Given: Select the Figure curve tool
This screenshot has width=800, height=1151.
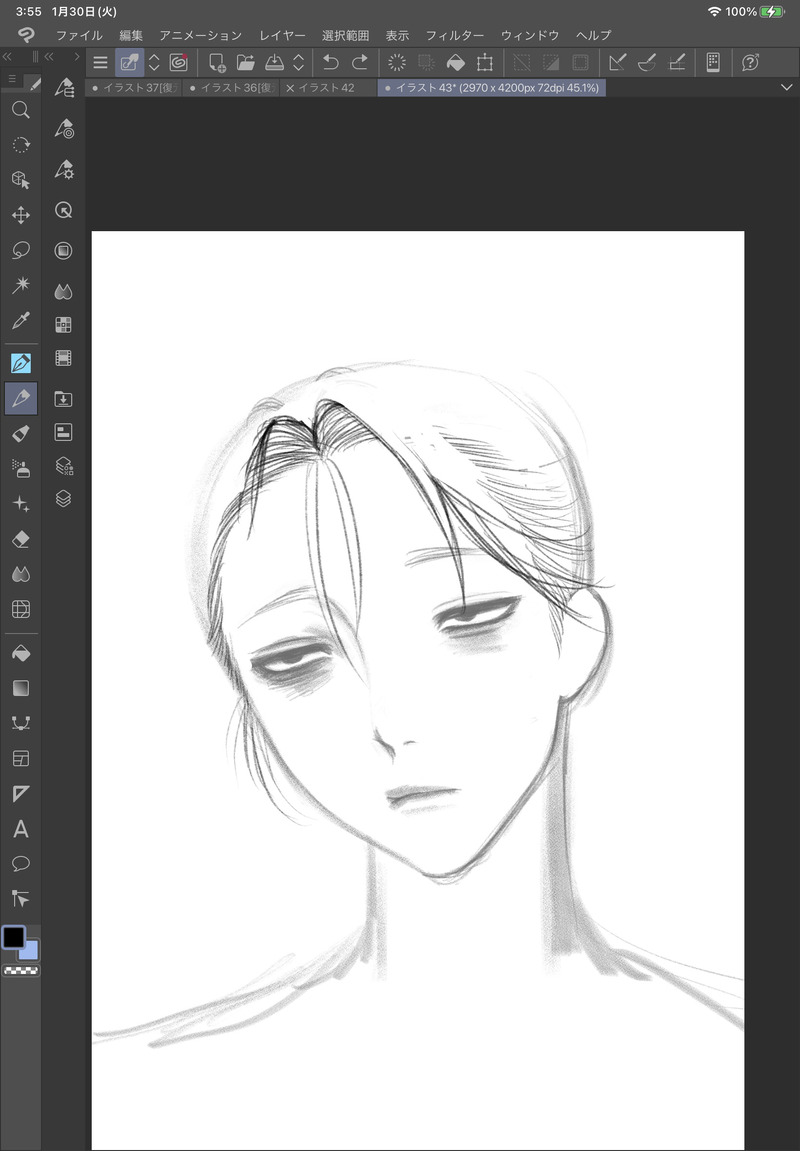Looking at the screenshot, I should (x=21, y=723).
